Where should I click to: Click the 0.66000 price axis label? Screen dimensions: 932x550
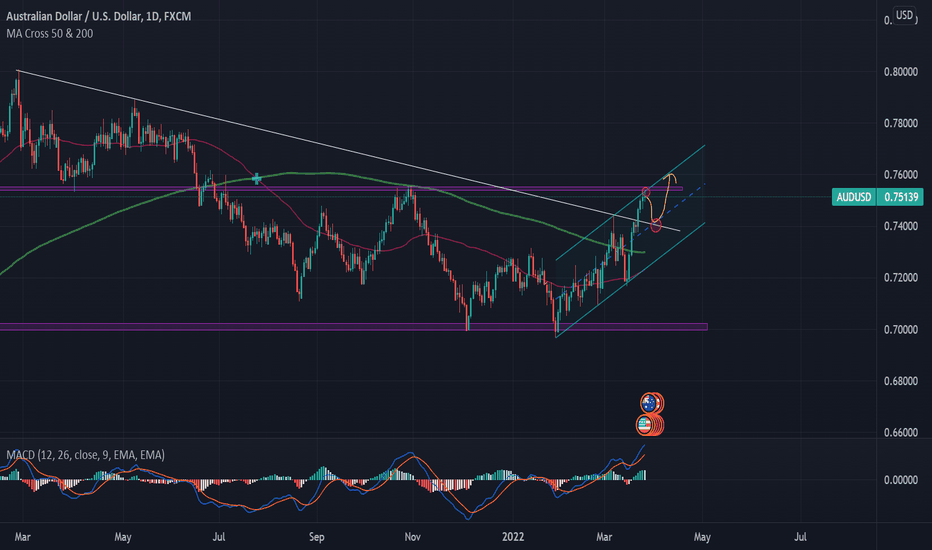[x=900, y=432]
